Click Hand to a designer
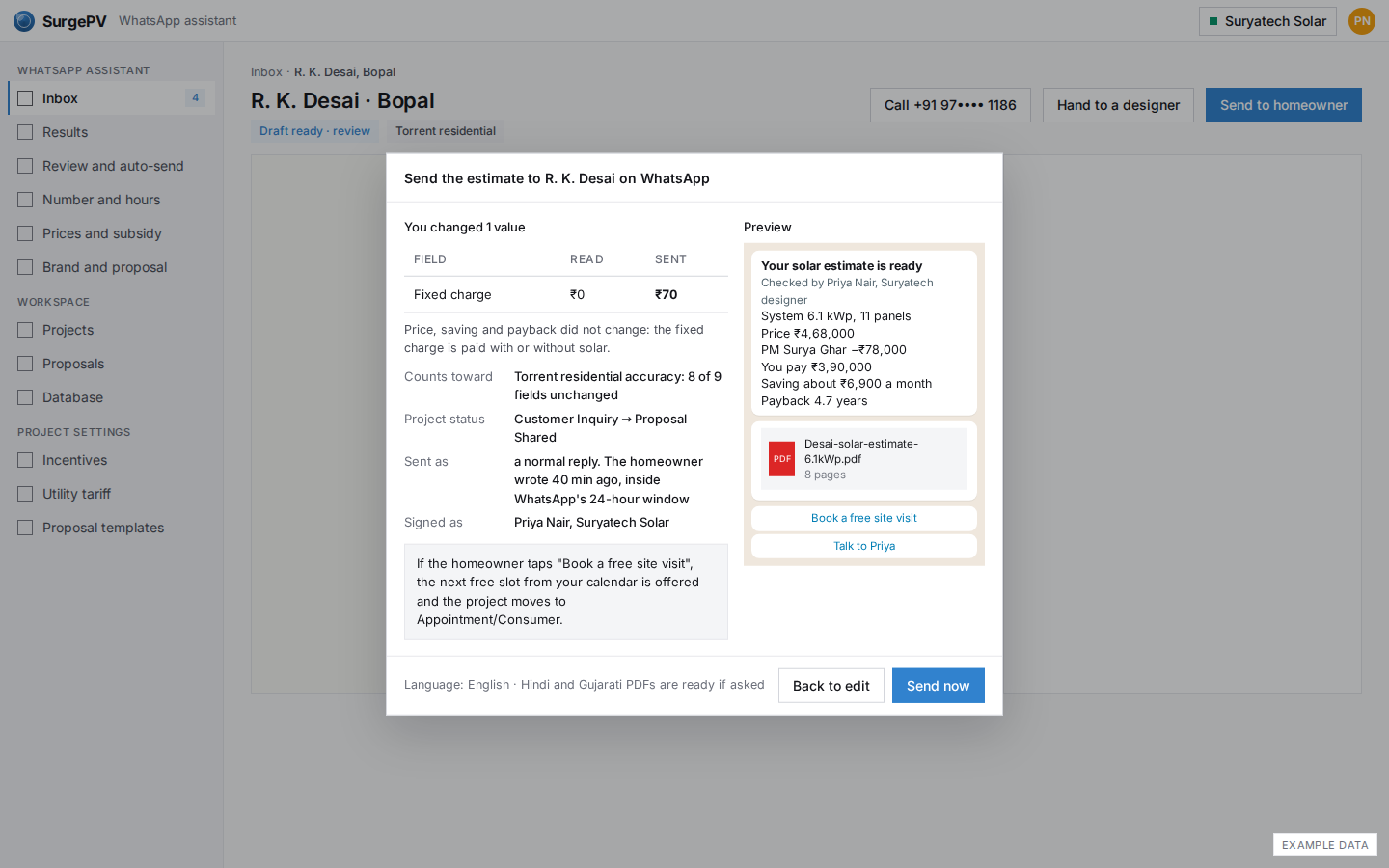1389x868 pixels. click(x=1118, y=105)
